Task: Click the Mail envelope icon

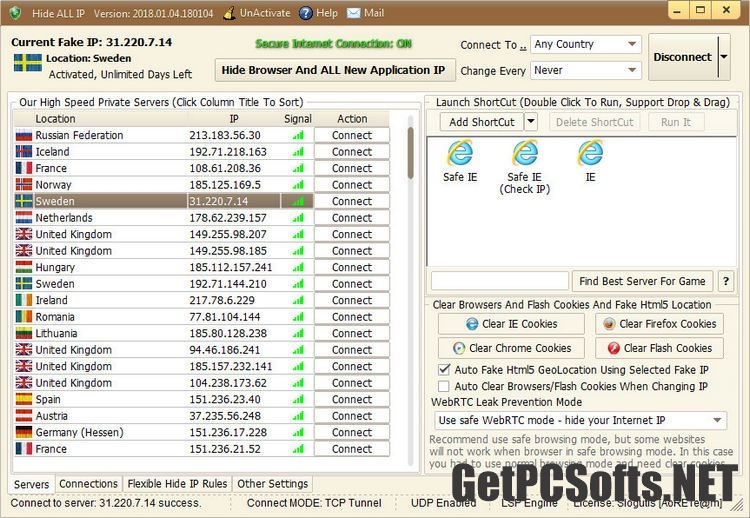Action: click(353, 13)
